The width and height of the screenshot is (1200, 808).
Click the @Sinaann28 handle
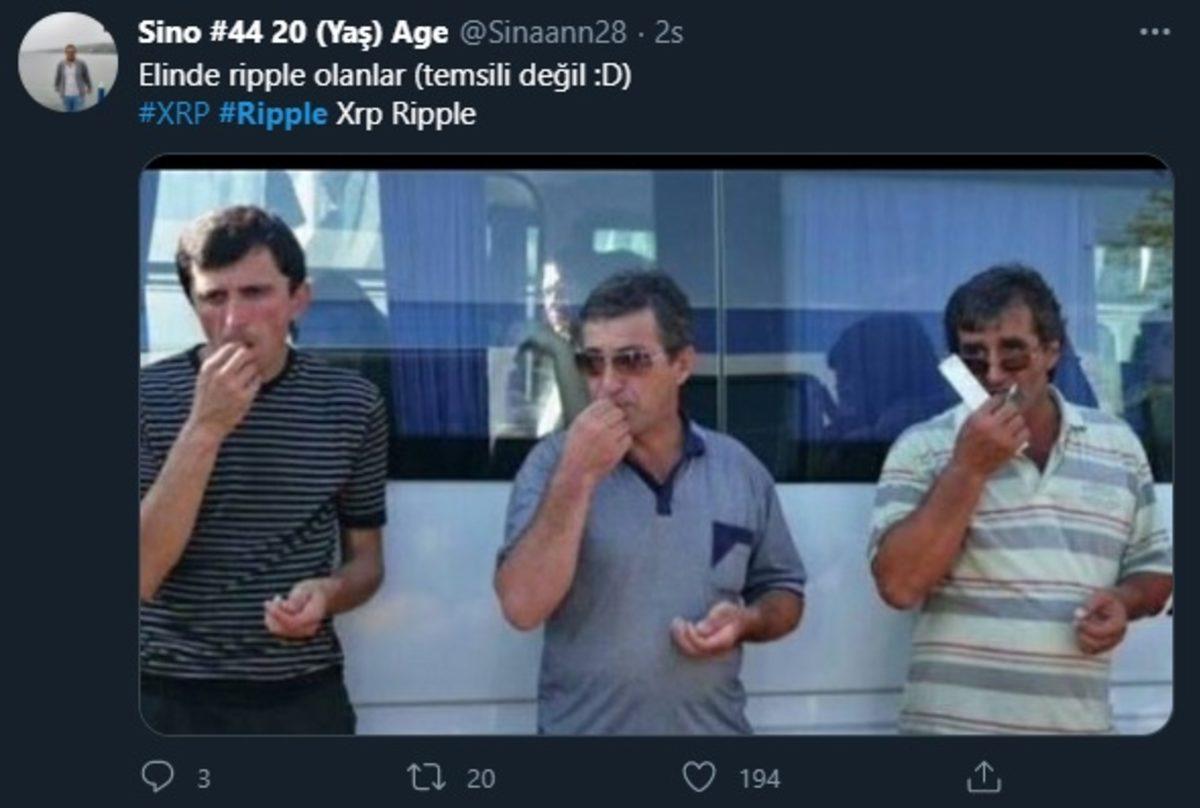pos(543,32)
